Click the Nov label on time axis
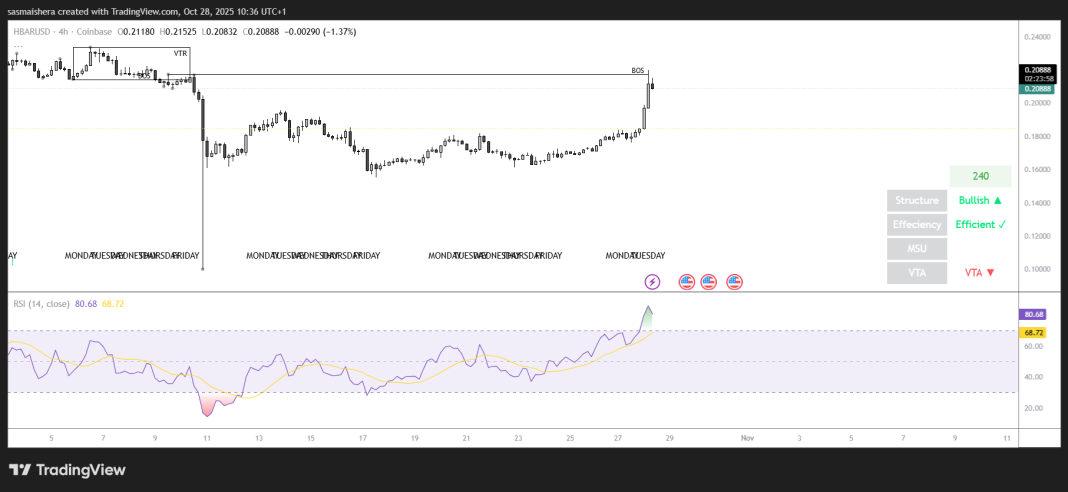 pyautogui.click(x=748, y=437)
